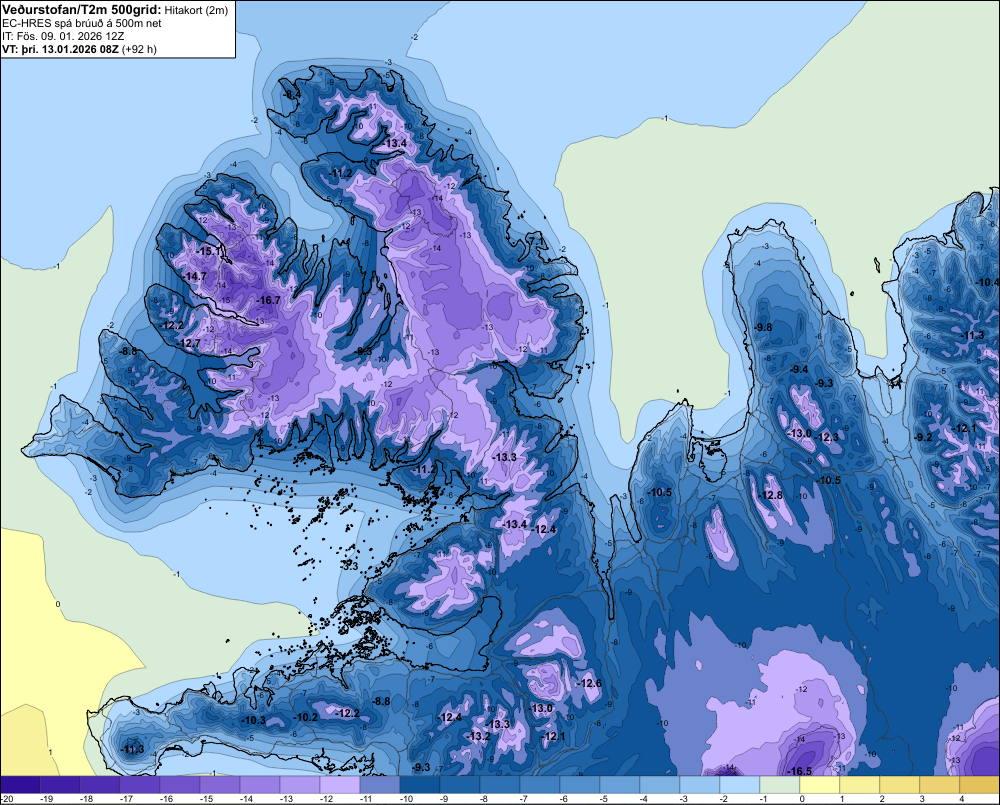Click the -3.3 label among the islands

coord(350,566)
